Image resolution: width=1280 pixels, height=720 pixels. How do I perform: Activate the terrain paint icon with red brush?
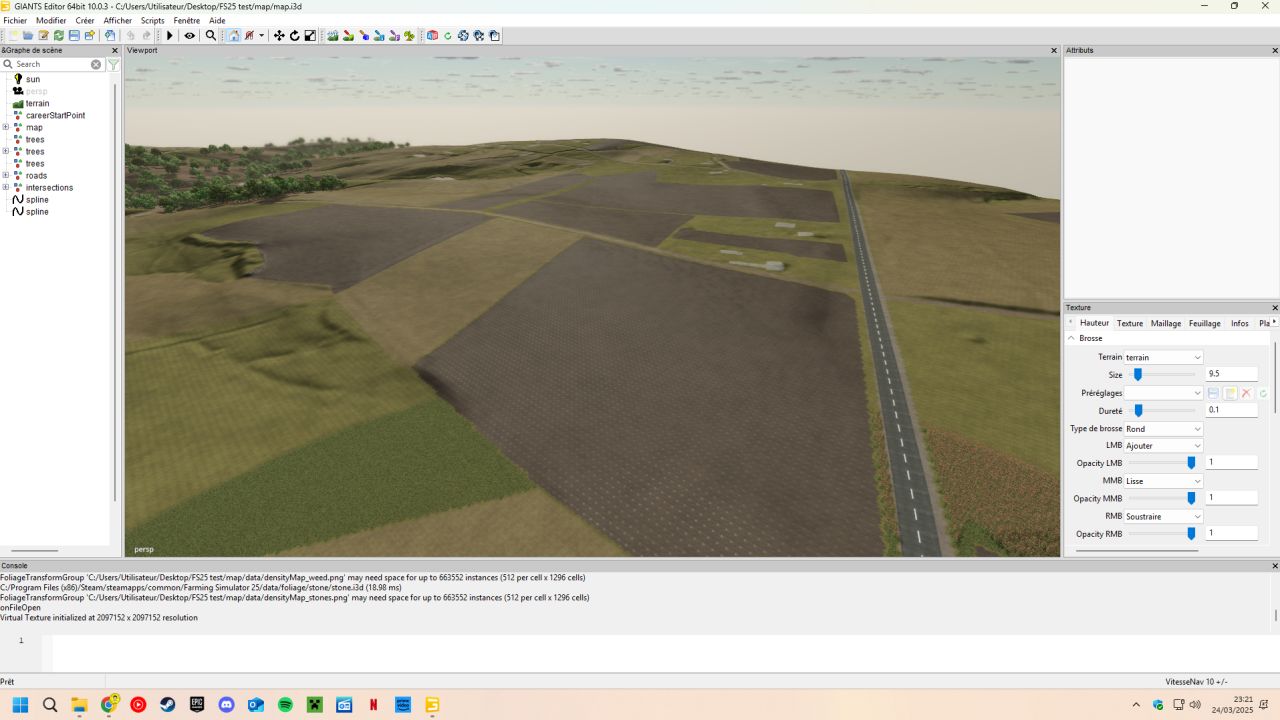click(x=348, y=35)
